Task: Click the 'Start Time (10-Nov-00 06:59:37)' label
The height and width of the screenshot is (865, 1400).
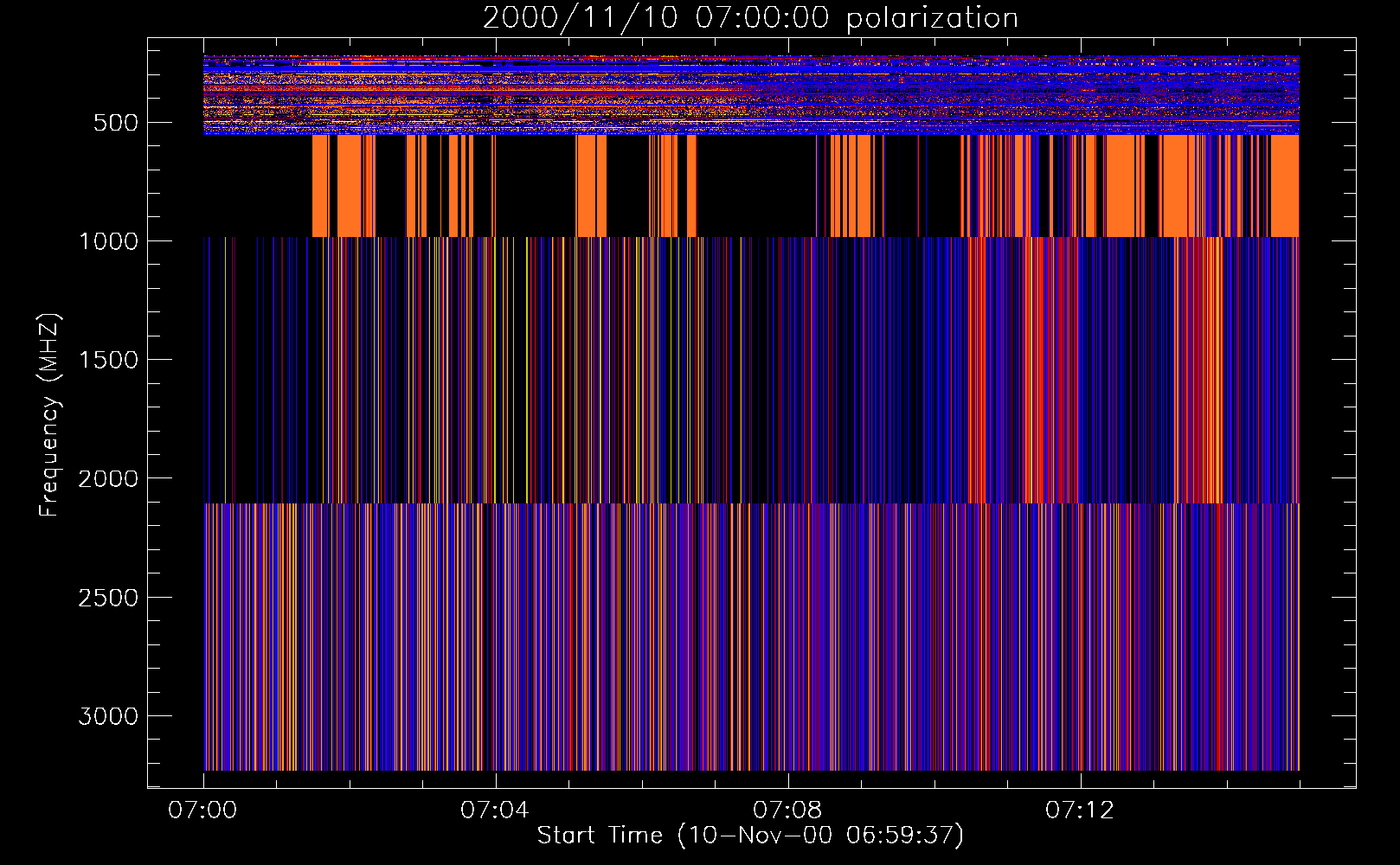Action: tap(750, 836)
